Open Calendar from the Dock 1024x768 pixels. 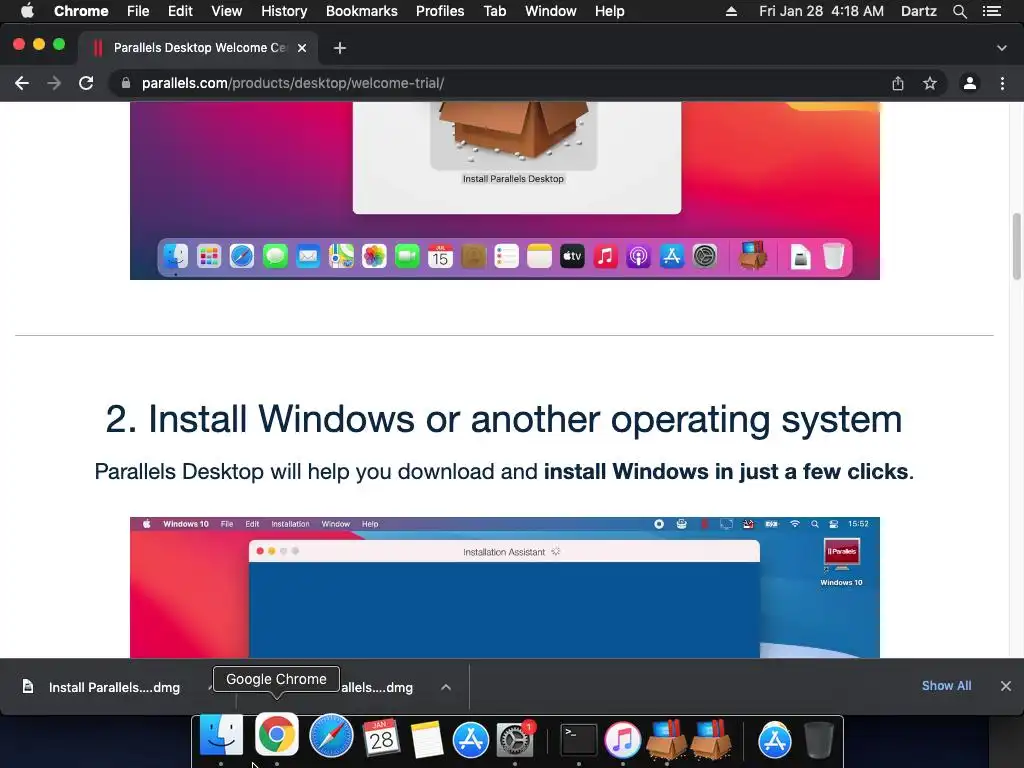click(x=381, y=738)
